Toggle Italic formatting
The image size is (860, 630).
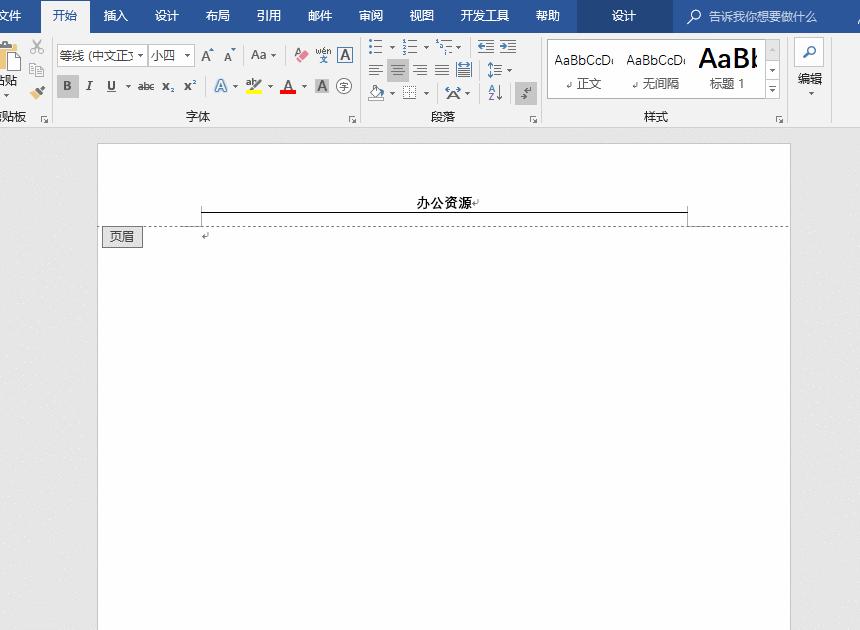(89, 87)
